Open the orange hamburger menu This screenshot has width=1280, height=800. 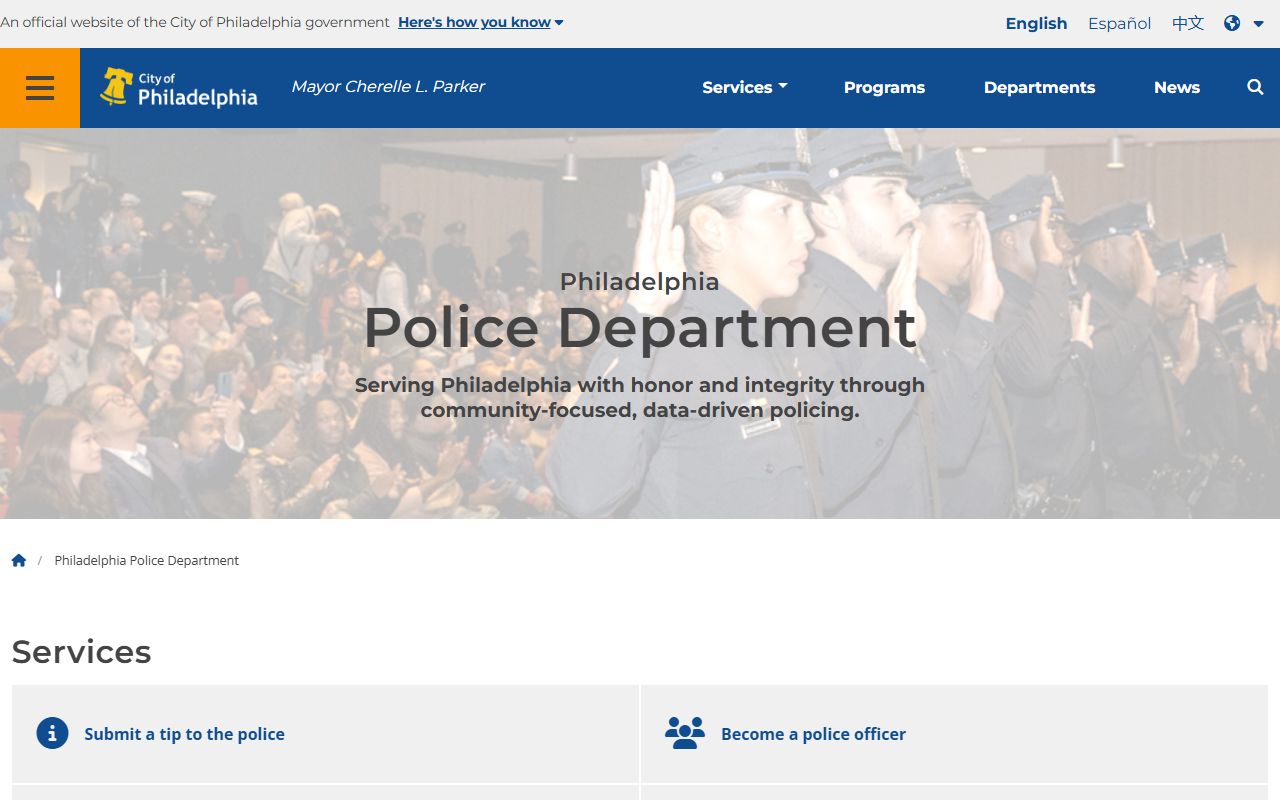(40, 88)
